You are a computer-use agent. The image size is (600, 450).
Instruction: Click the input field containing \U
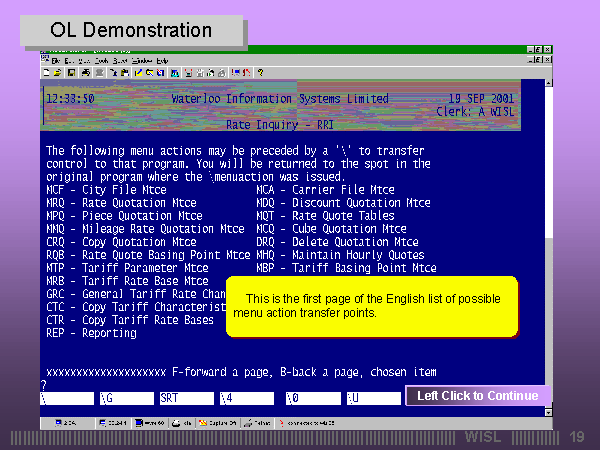371,398
